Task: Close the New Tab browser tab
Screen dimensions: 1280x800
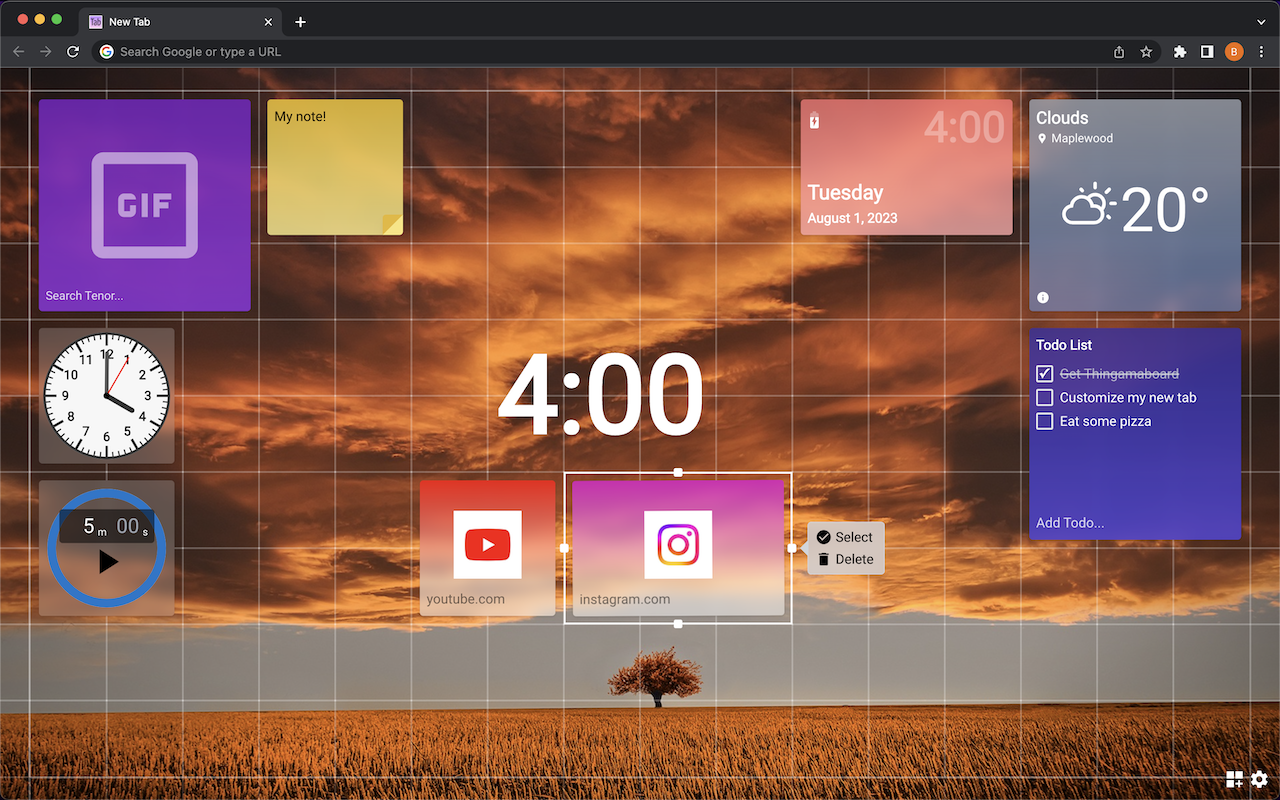Action: (268, 22)
